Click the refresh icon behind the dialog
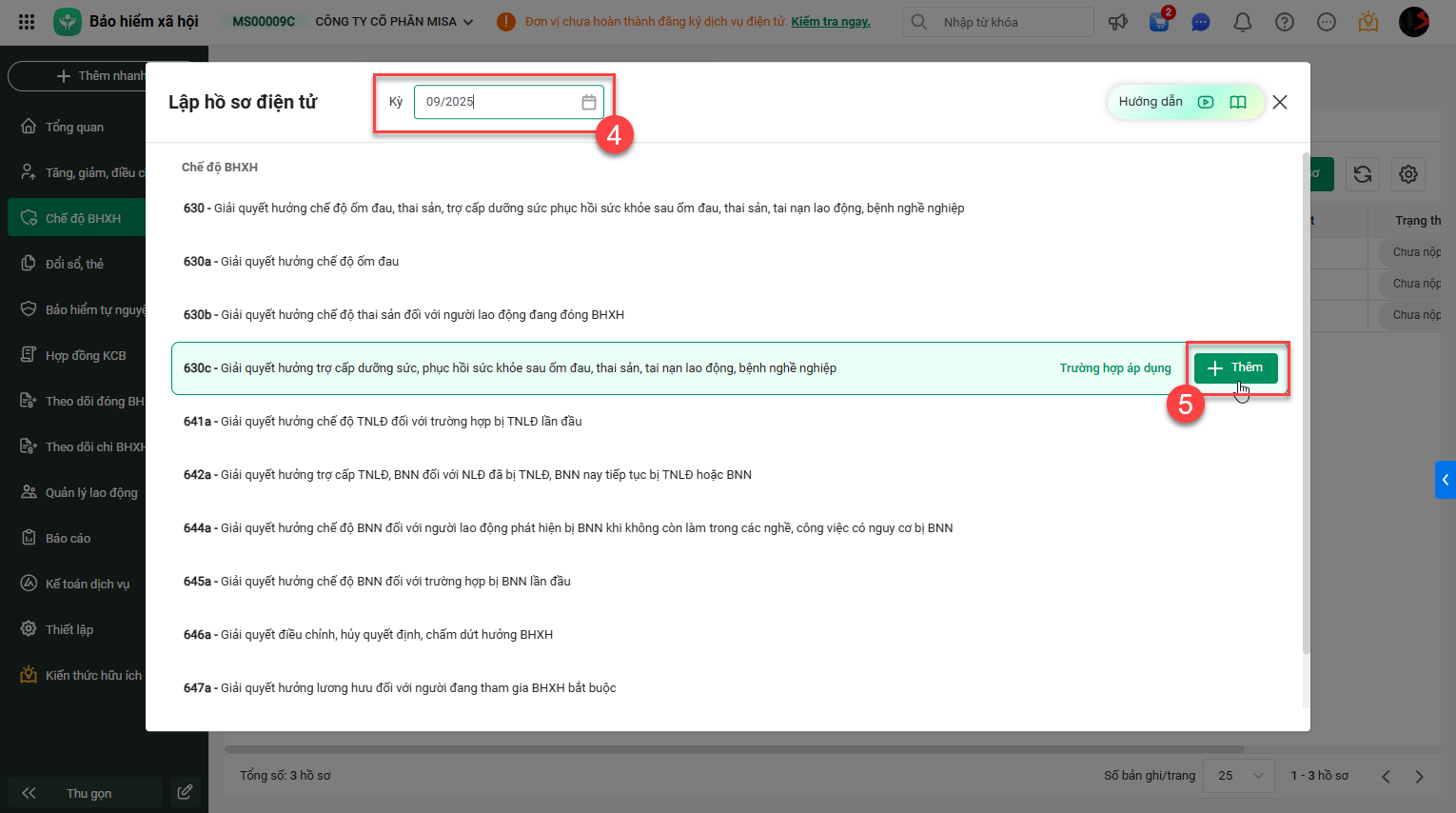The image size is (1456, 813). pyautogui.click(x=1363, y=174)
